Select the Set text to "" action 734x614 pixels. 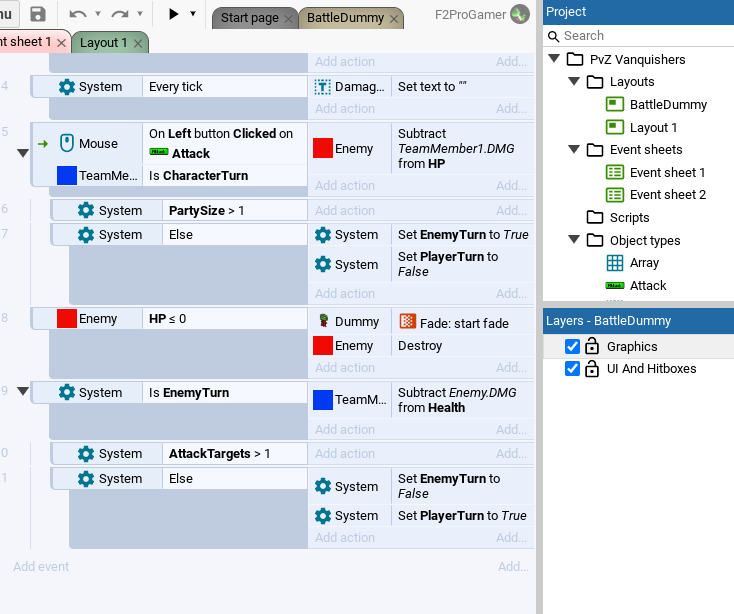coord(432,87)
